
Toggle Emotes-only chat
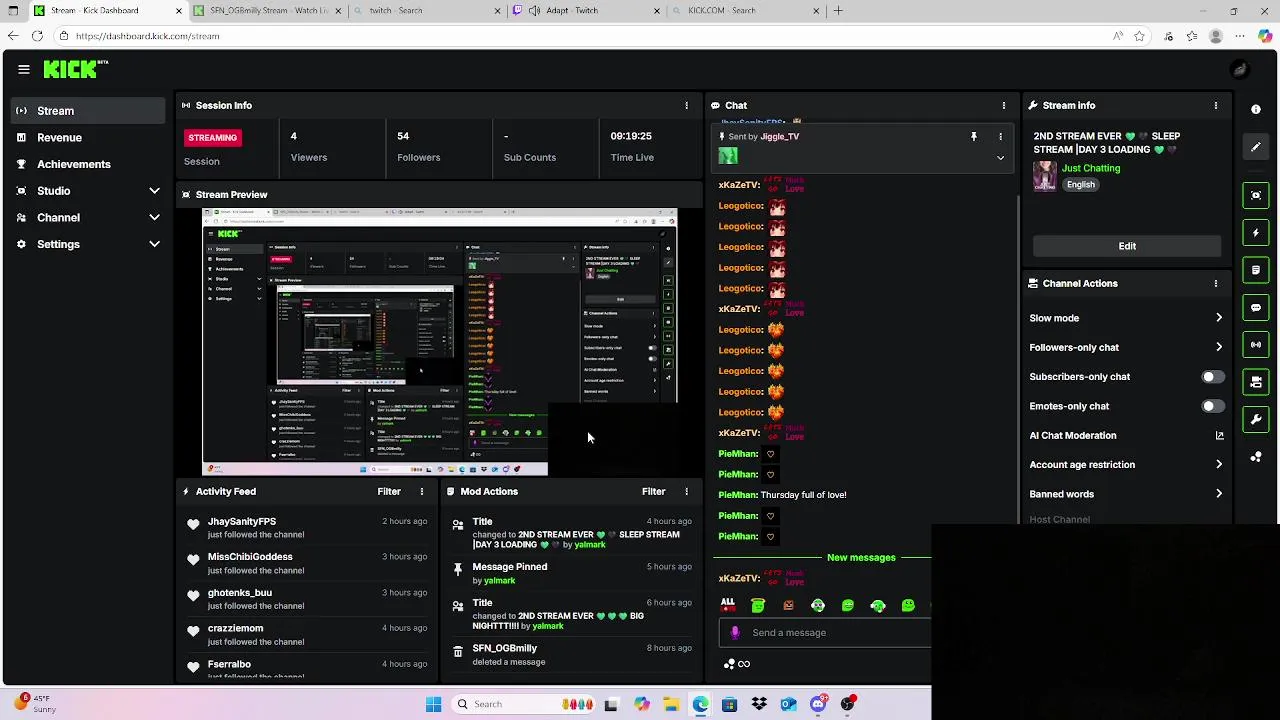coord(1211,406)
